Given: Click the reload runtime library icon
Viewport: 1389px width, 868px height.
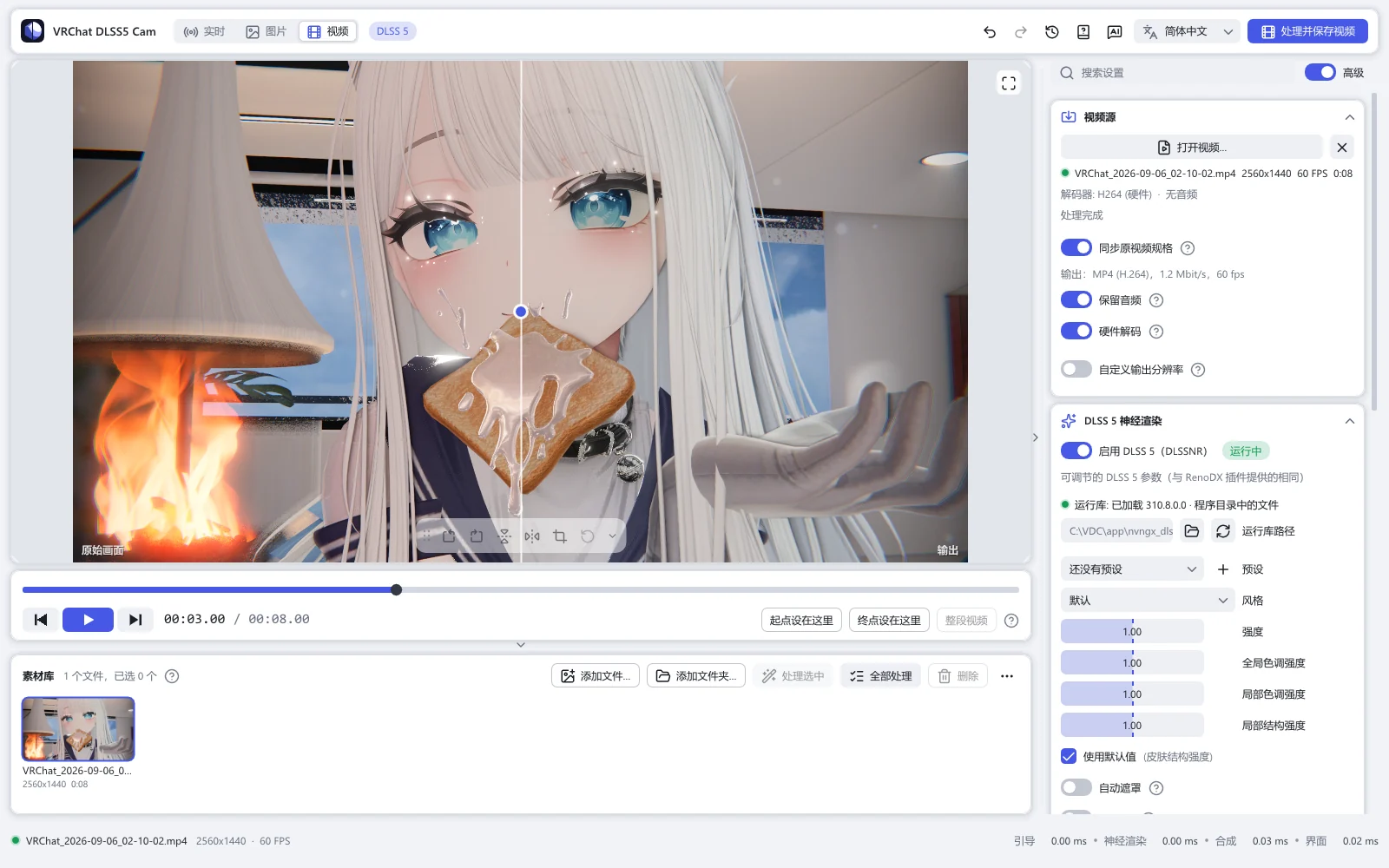Looking at the screenshot, I should coord(1222,531).
